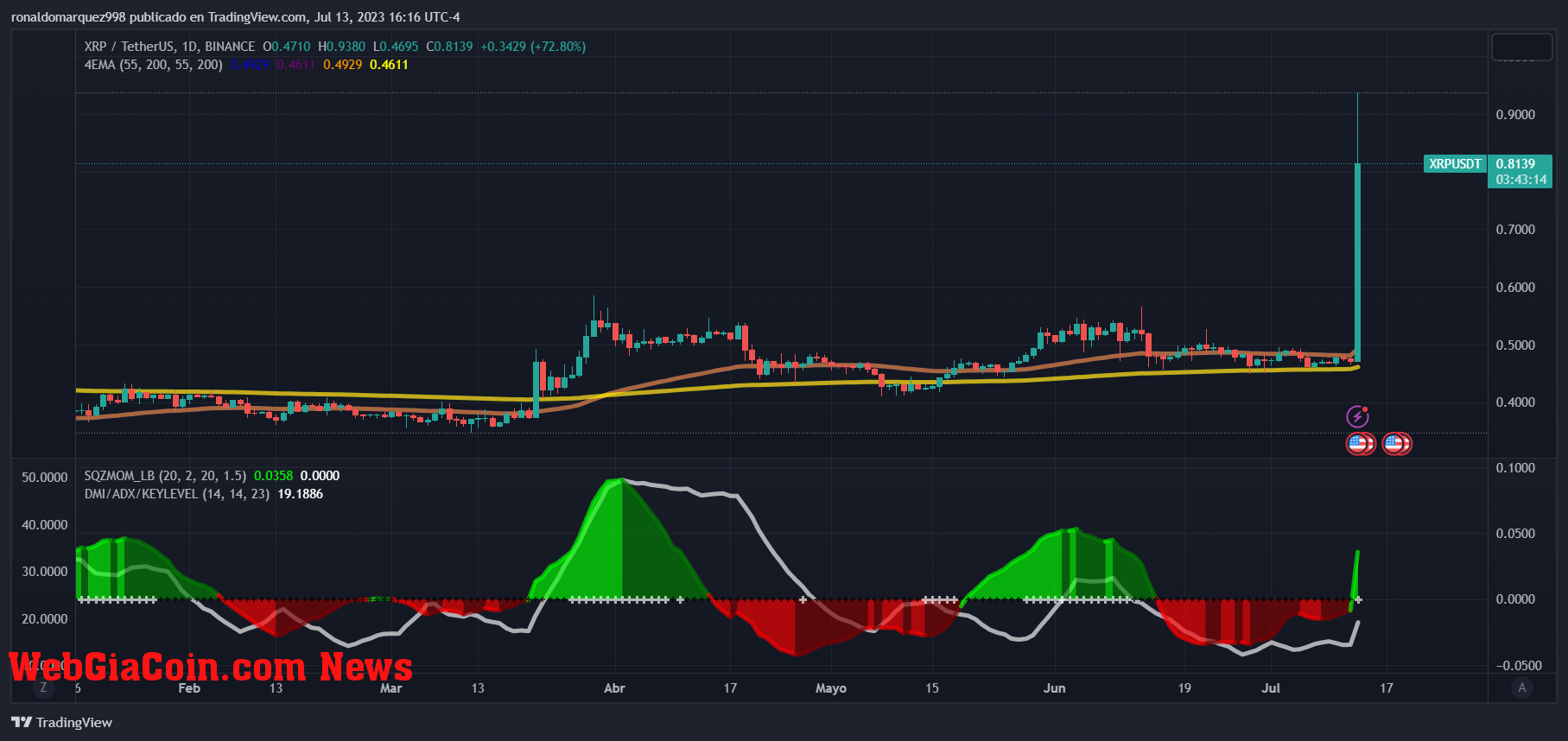Image resolution: width=1568 pixels, height=741 pixels.
Task: Click the 03:43:14 bar countdown timer
Action: (1521, 180)
